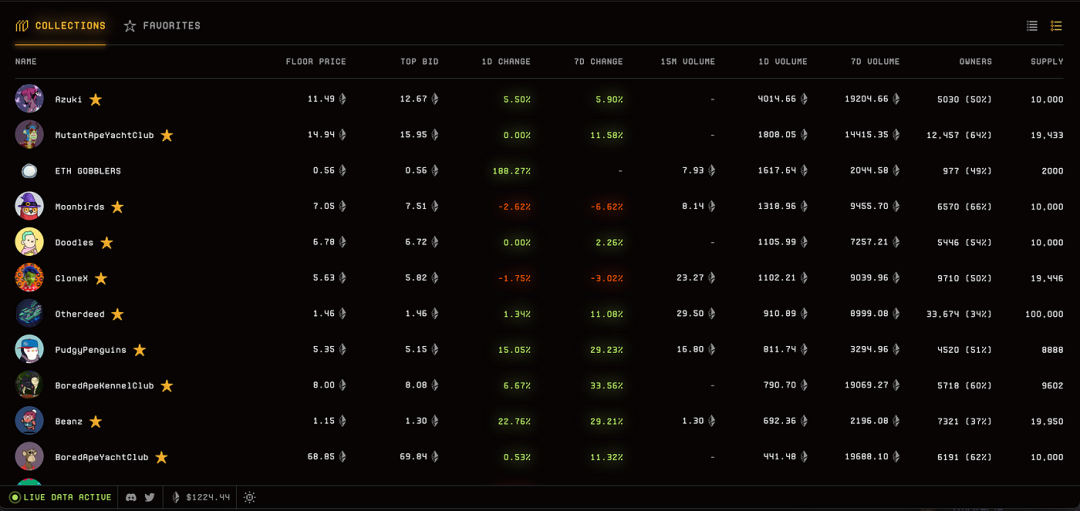
Task: Open the PudgyPenguins avatar image
Action: [30, 349]
